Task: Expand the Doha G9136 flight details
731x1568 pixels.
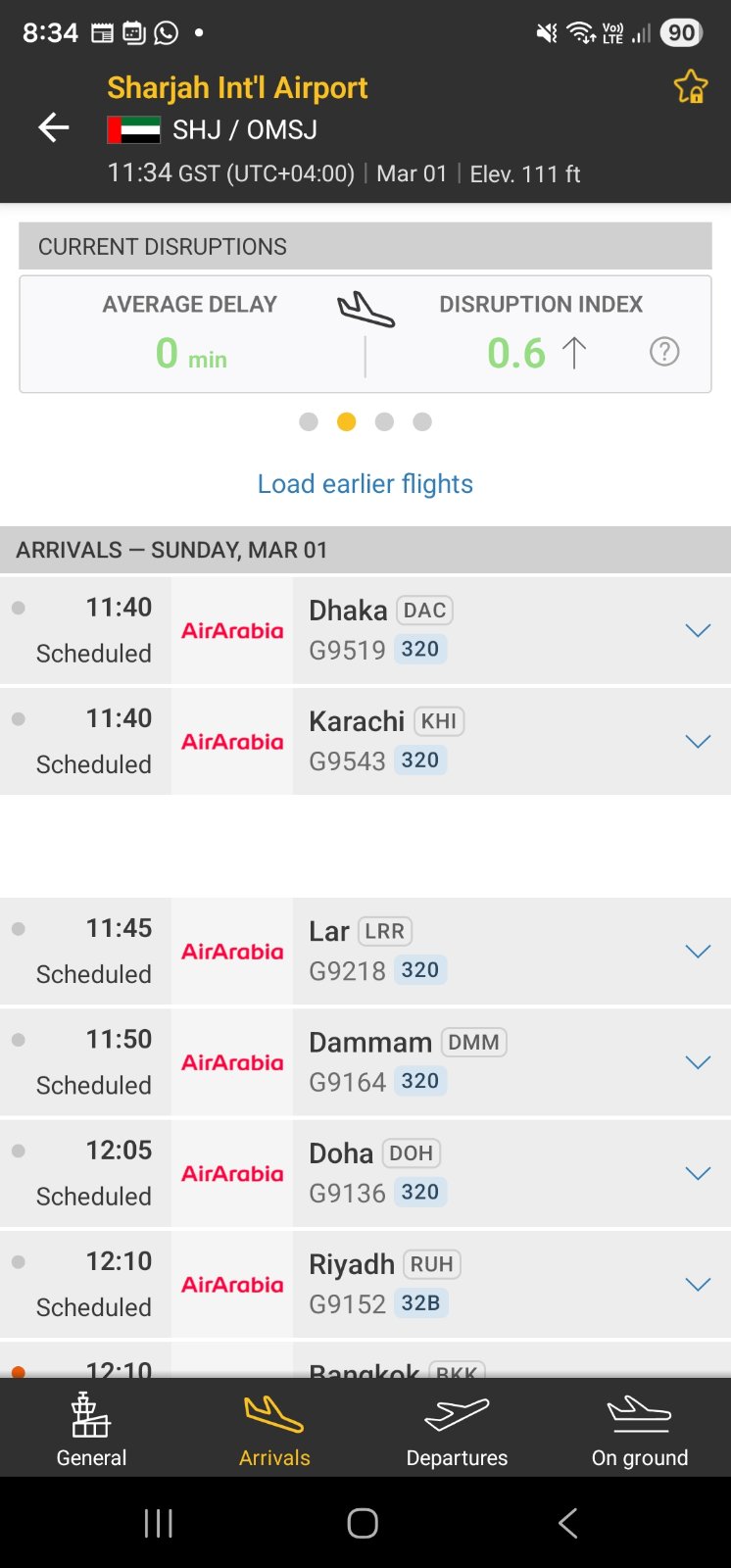Action: coord(698,1173)
